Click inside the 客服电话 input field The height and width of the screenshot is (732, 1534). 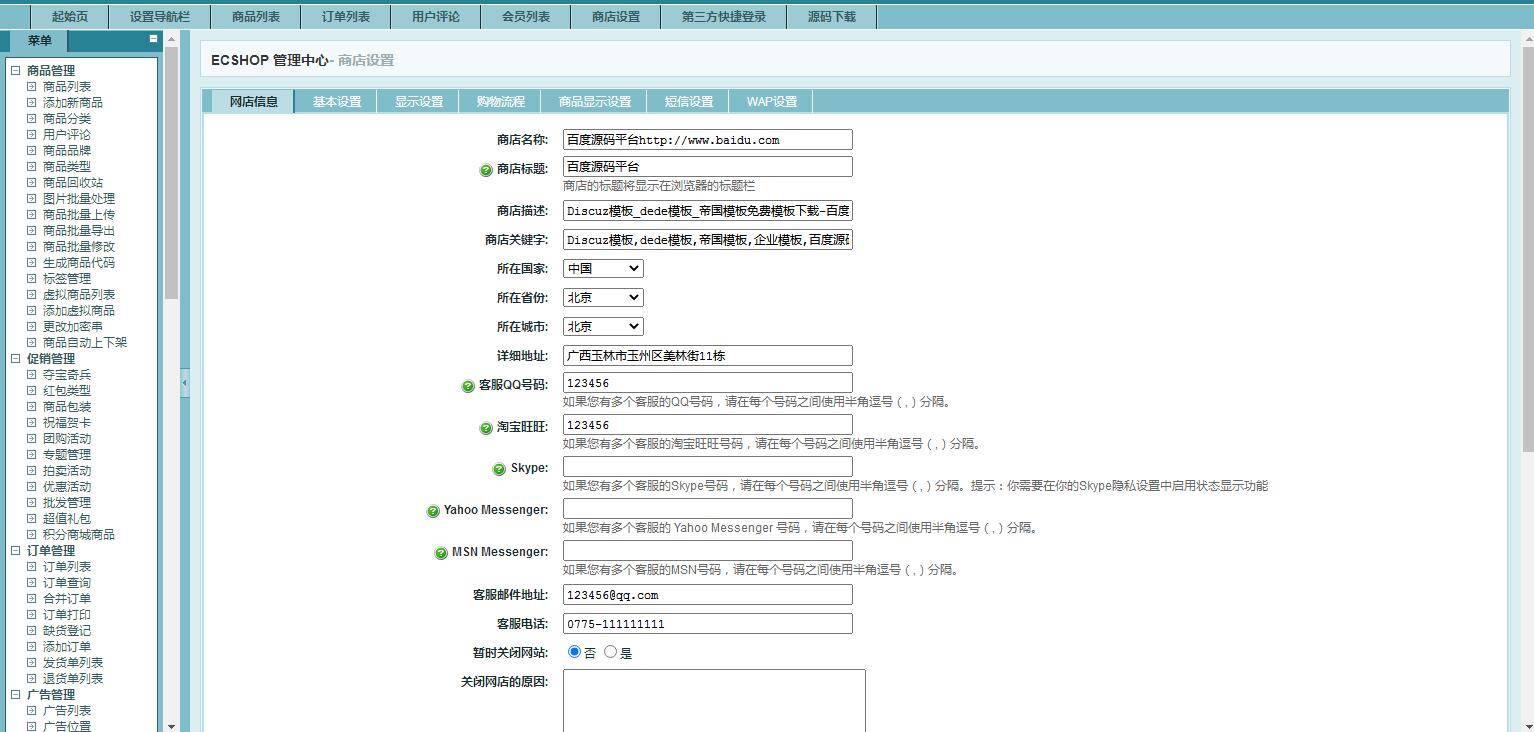[x=707, y=623]
